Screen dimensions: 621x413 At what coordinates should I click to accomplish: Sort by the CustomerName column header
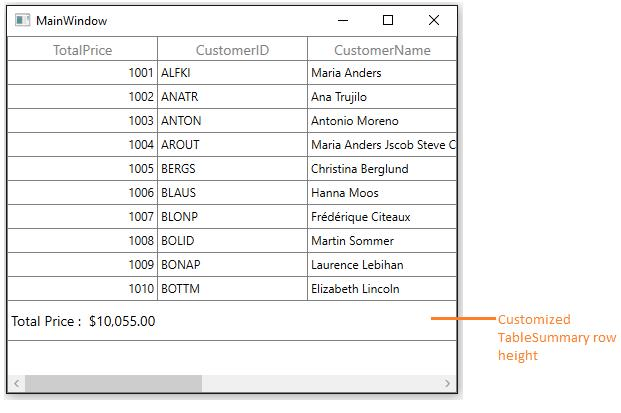(x=382, y=49)
